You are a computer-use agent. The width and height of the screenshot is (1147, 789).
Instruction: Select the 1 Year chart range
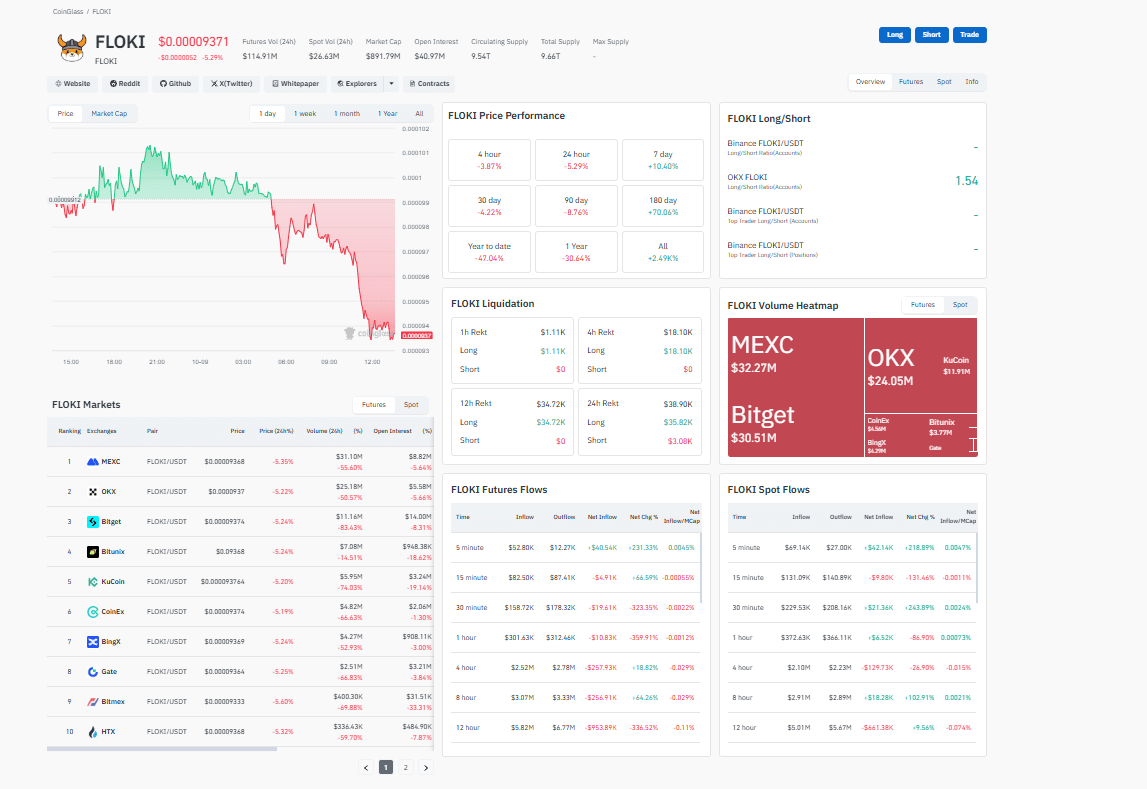[386, 113]
